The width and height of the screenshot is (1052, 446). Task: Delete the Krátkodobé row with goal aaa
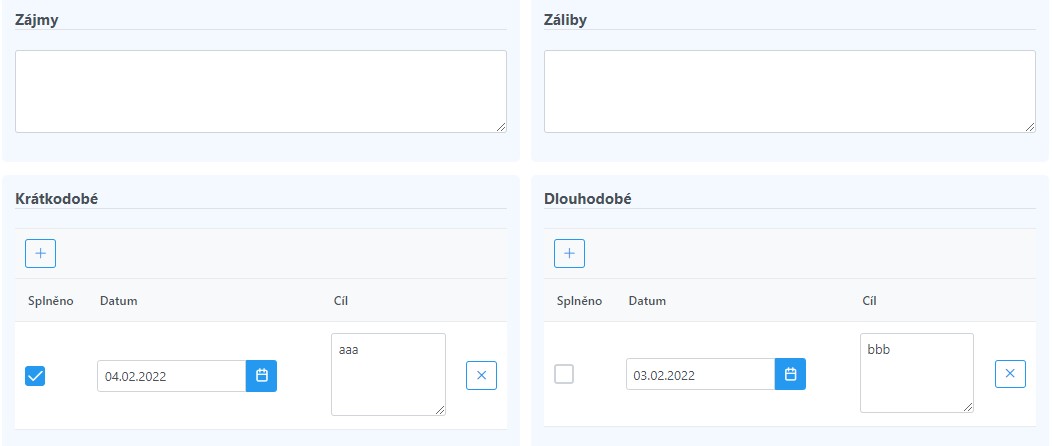pyautogui.click(x=481, y=376)
